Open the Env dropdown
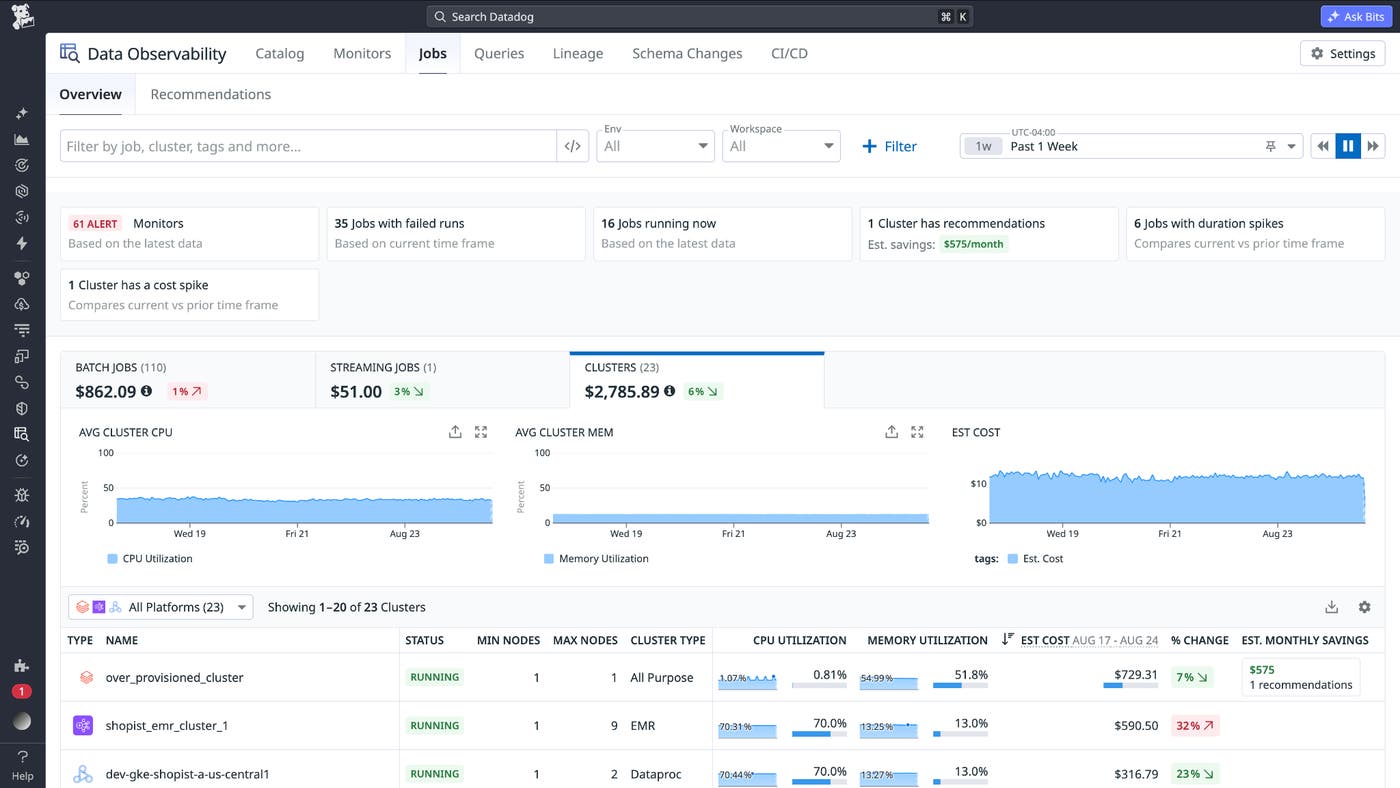 tap(655, 146)
